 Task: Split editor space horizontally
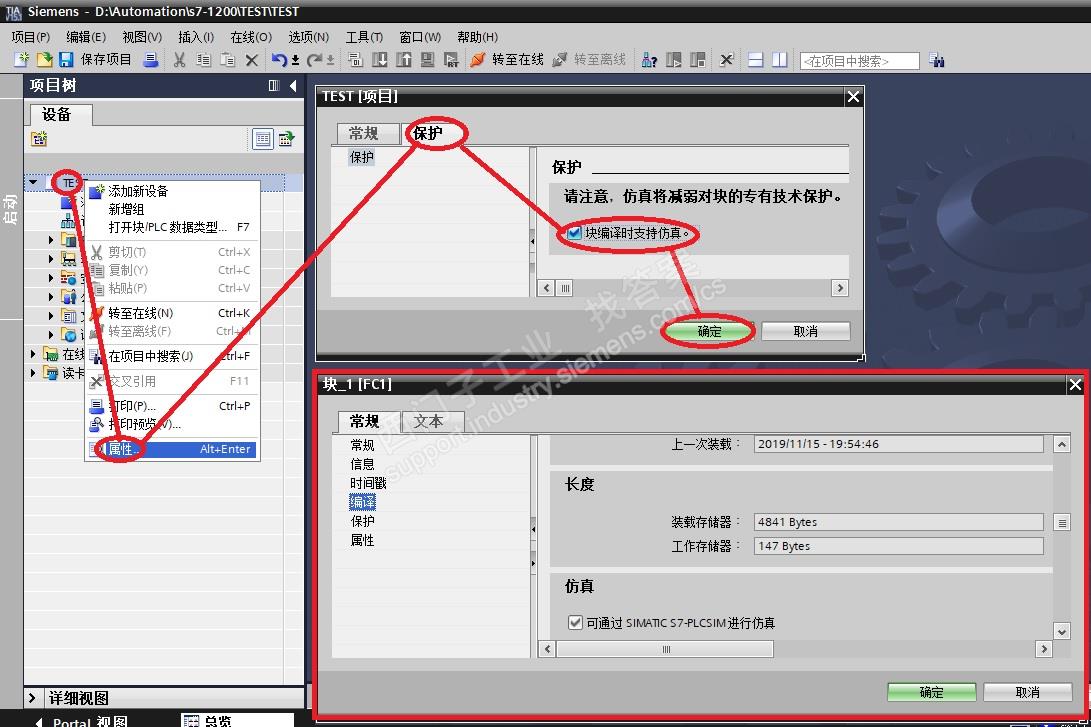click(756, 60)
